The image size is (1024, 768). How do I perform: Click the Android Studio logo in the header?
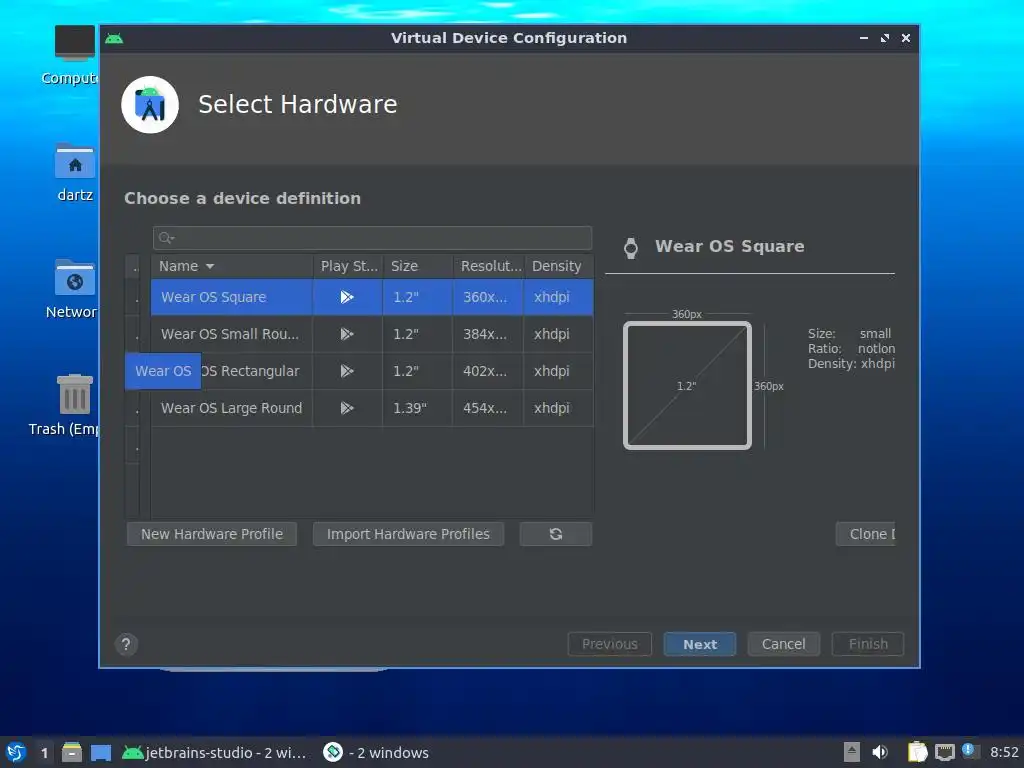150,104
